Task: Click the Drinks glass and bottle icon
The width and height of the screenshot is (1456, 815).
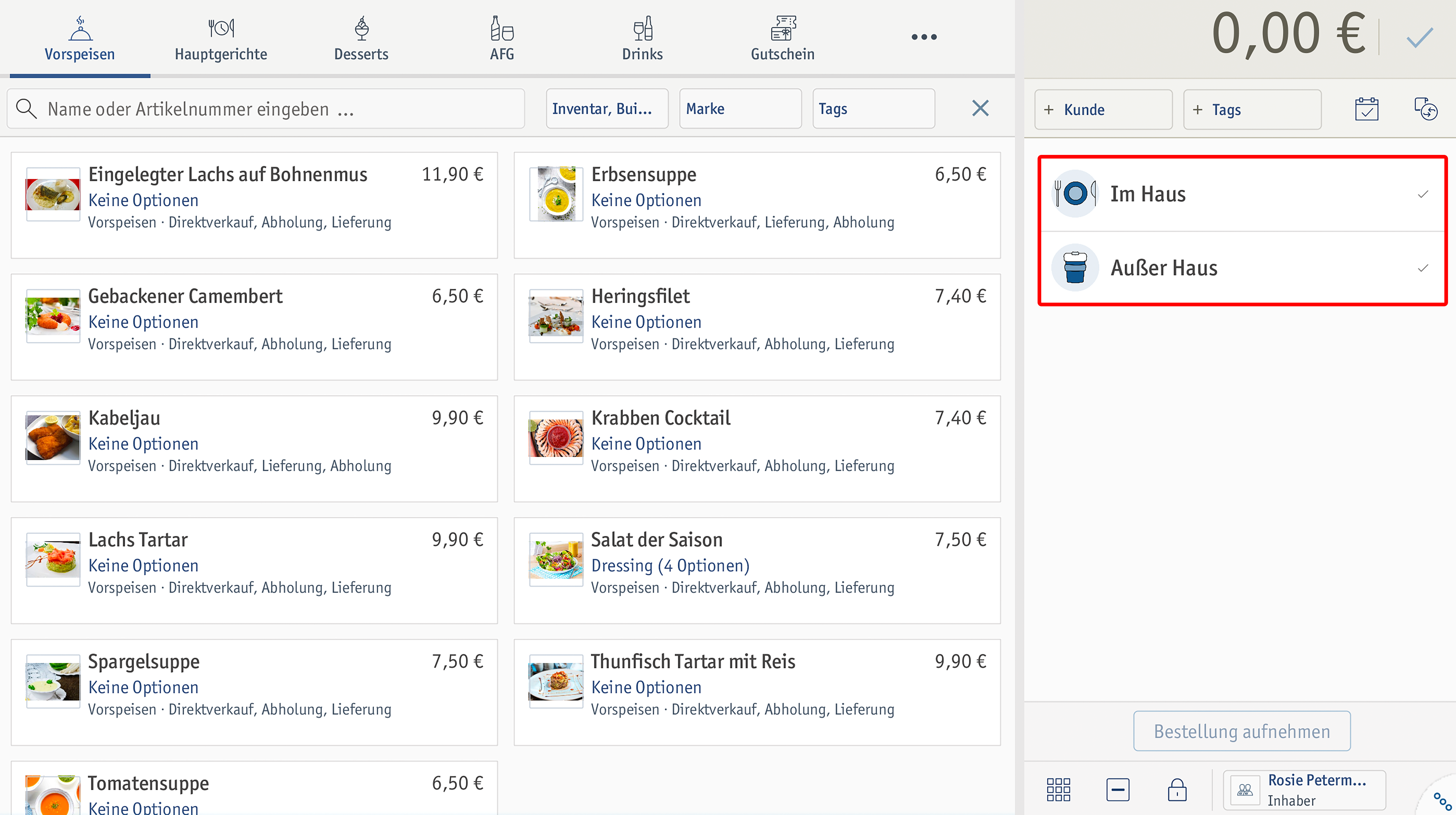Action: 642,28
